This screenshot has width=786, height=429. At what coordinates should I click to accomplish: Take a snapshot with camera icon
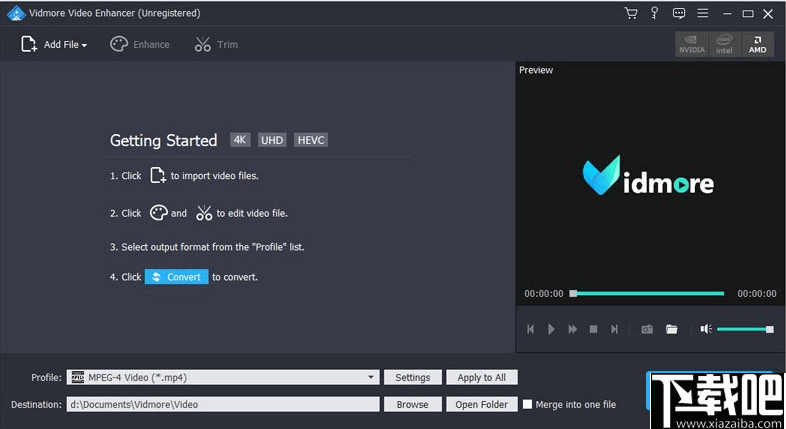pyautogui.click(x=647, y=329)
